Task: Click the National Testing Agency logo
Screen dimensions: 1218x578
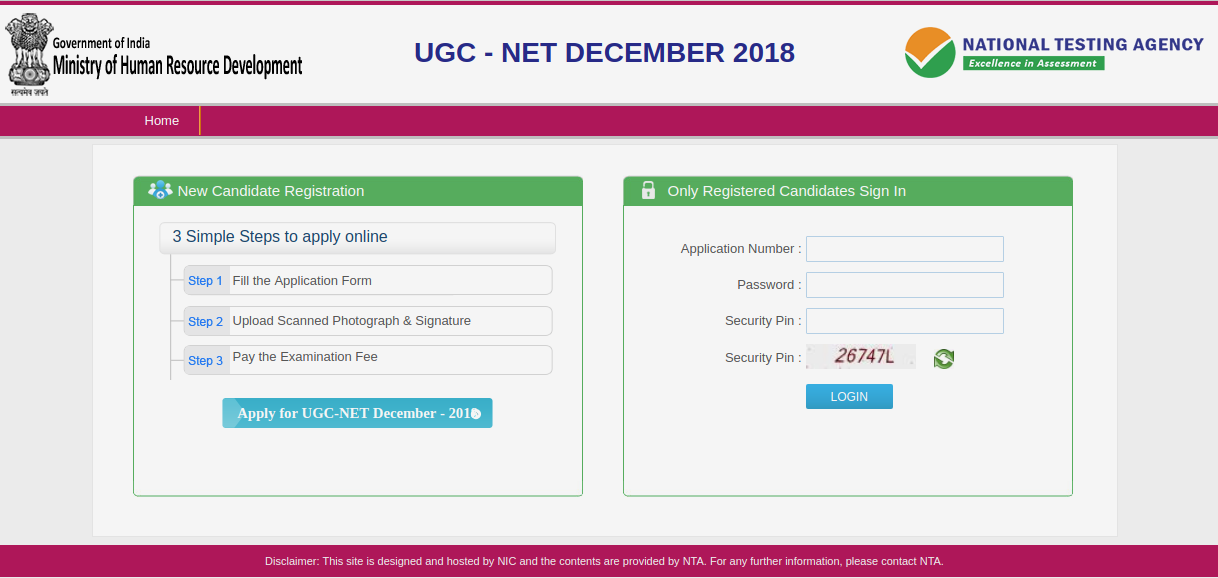Action: point(1052,52)
